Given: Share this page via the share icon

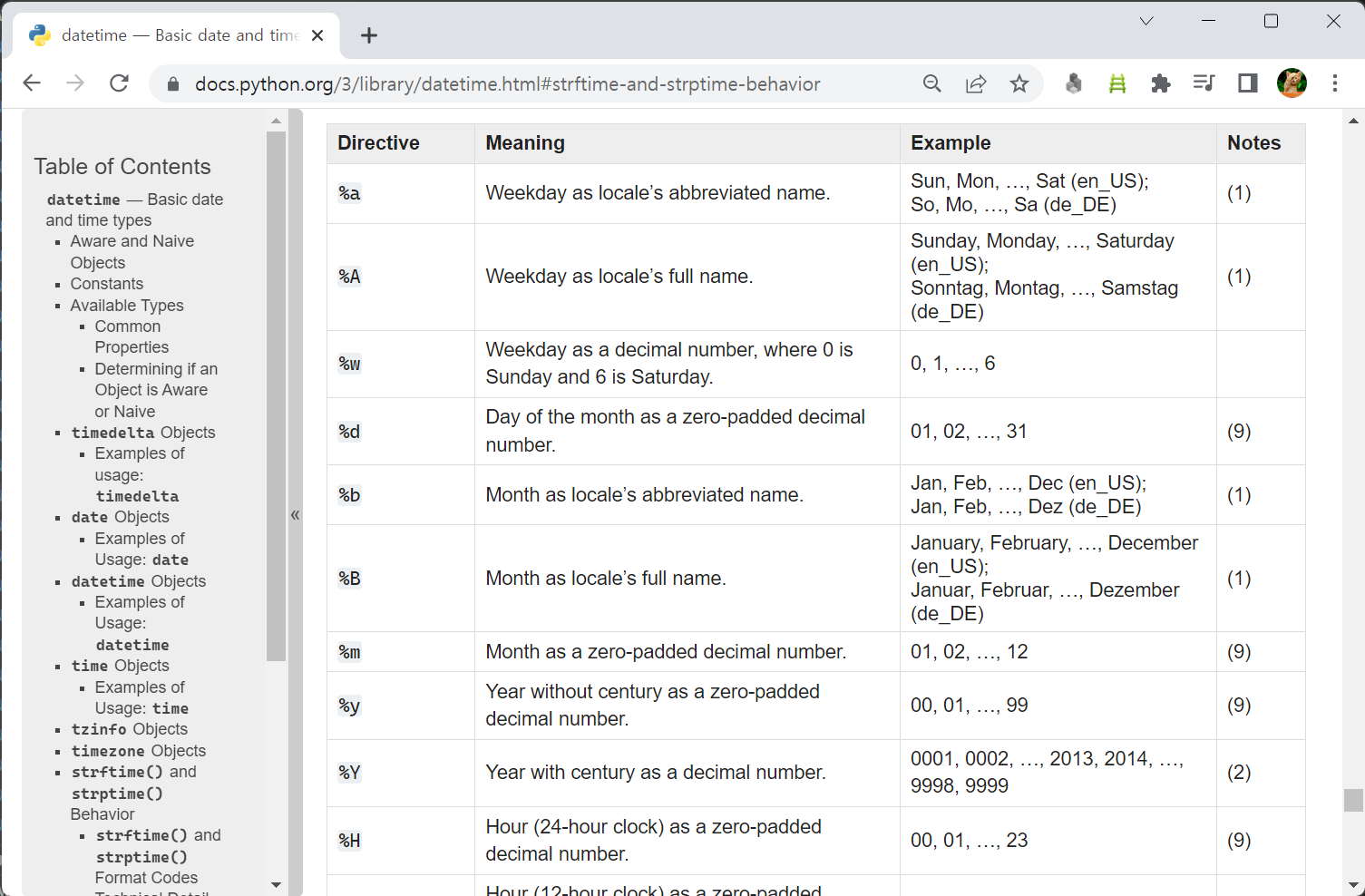Looking at the screenshot, I should (976, 83).
